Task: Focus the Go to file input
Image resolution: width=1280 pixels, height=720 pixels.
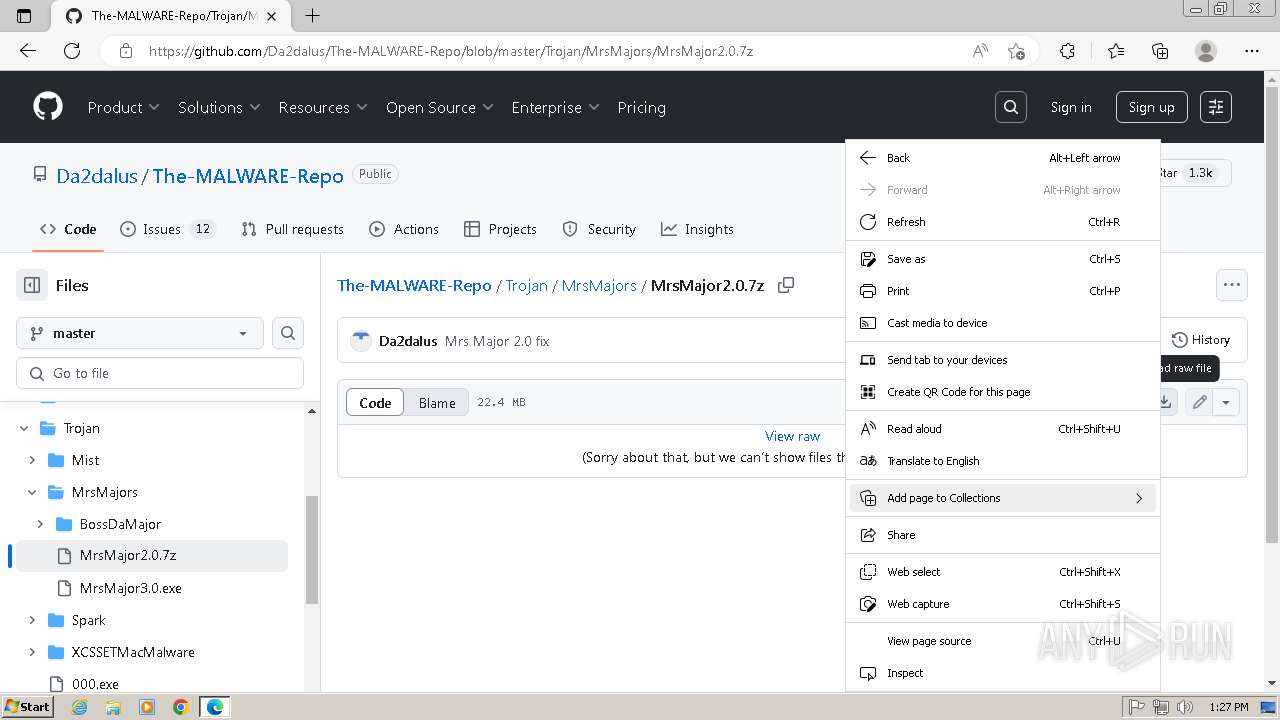Action: pos(160,373)
